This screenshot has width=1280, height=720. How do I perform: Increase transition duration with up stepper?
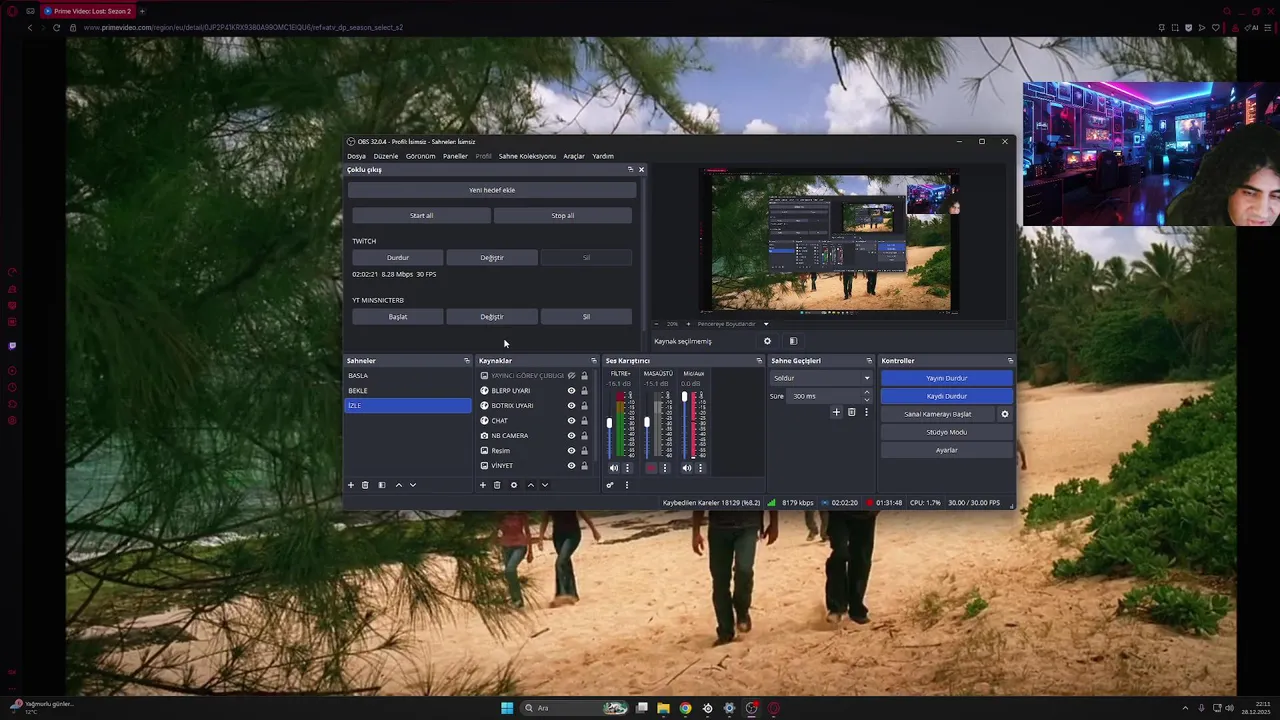tap(866, 393)
